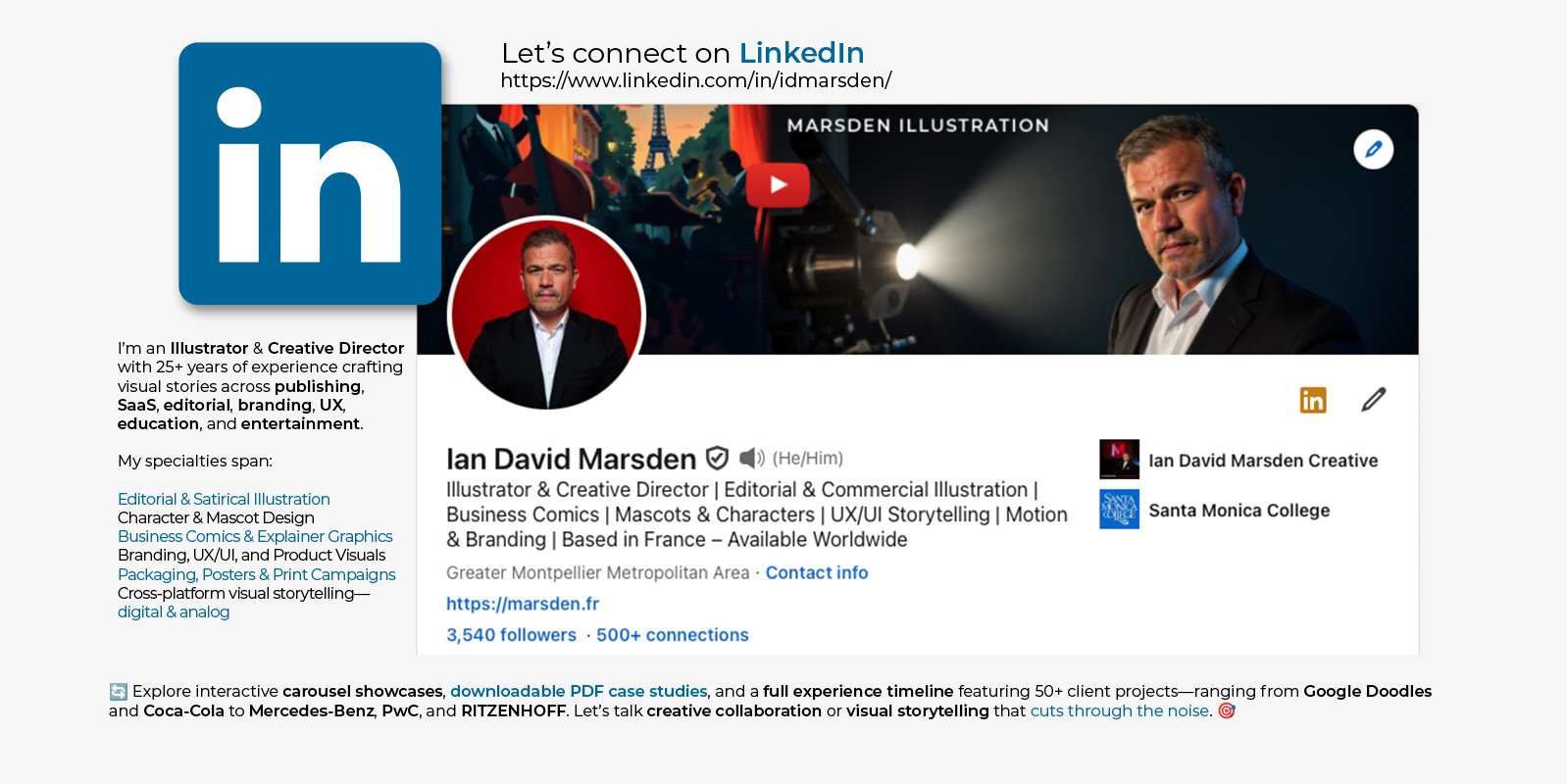Click the large LinkedIn logo

click(x=310, y=173)
